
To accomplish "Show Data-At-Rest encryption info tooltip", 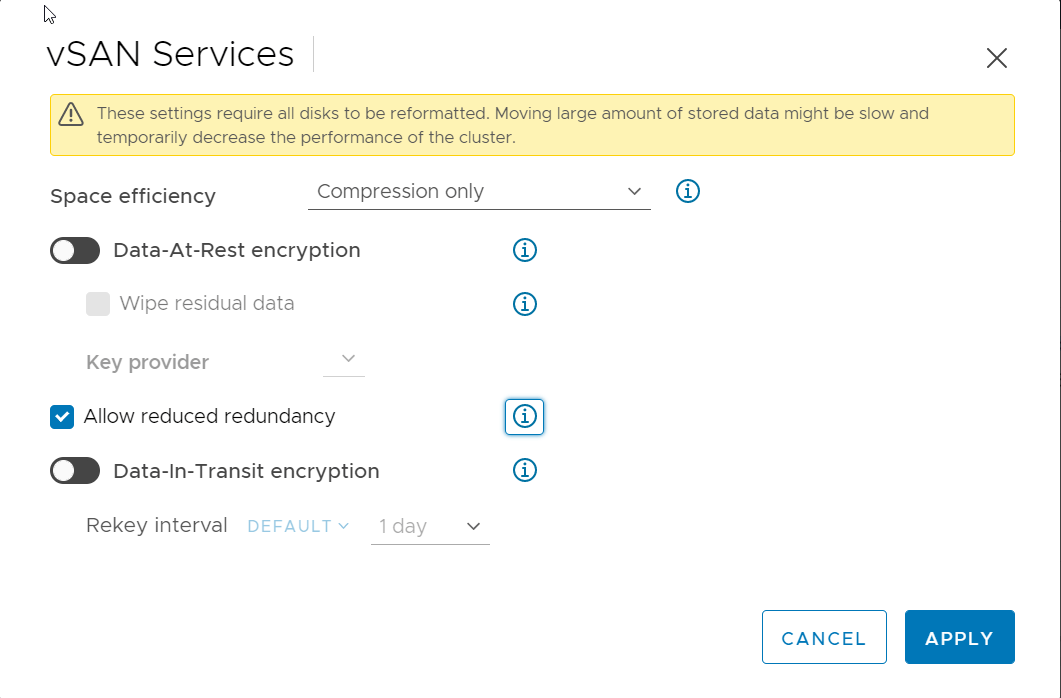I will (525, 250).
